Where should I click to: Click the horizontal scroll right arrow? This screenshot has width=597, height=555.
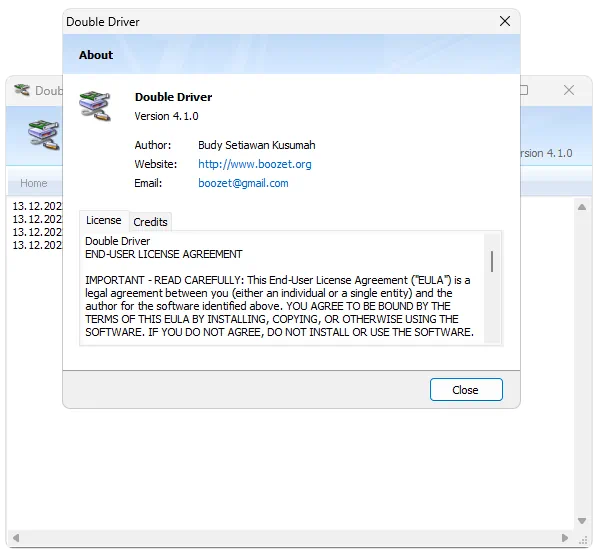[565, 538]
